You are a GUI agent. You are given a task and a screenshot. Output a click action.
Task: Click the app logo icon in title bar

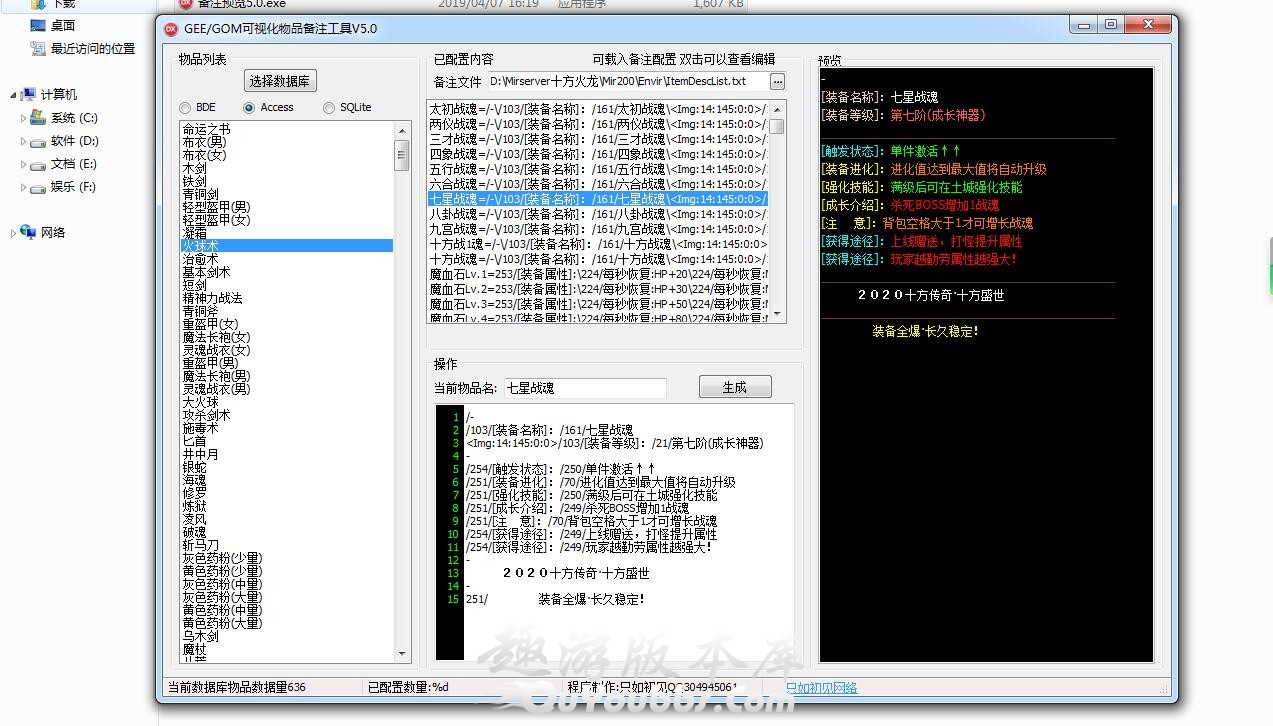pos(171,28)
